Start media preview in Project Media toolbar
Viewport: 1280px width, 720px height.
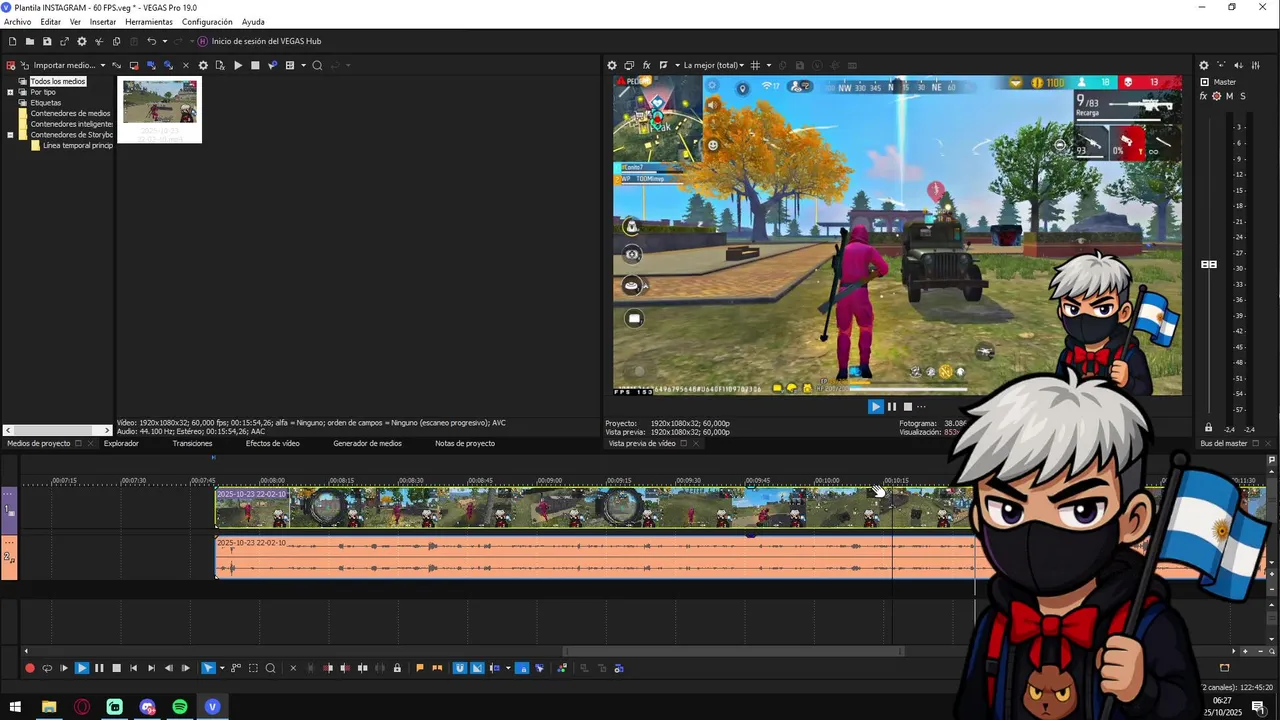click(x=238, y=65)
